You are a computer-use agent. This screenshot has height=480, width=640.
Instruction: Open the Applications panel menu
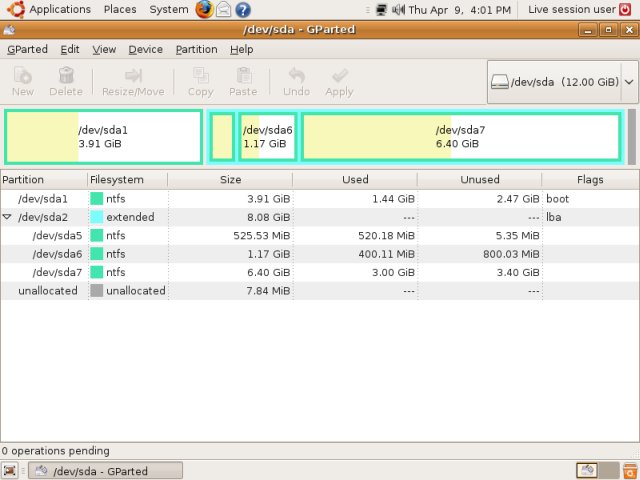60,9
